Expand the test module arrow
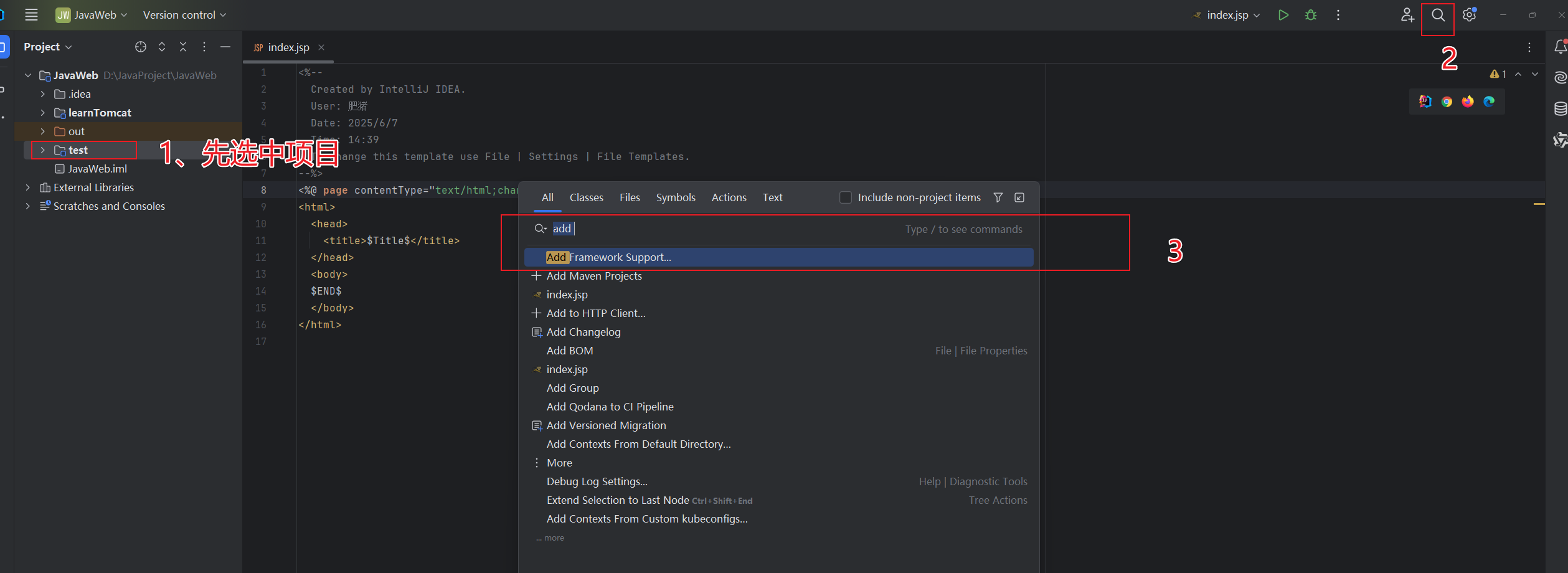This screenshot has width=1568, height=573. pyautogui.click(x=42, y=150)
